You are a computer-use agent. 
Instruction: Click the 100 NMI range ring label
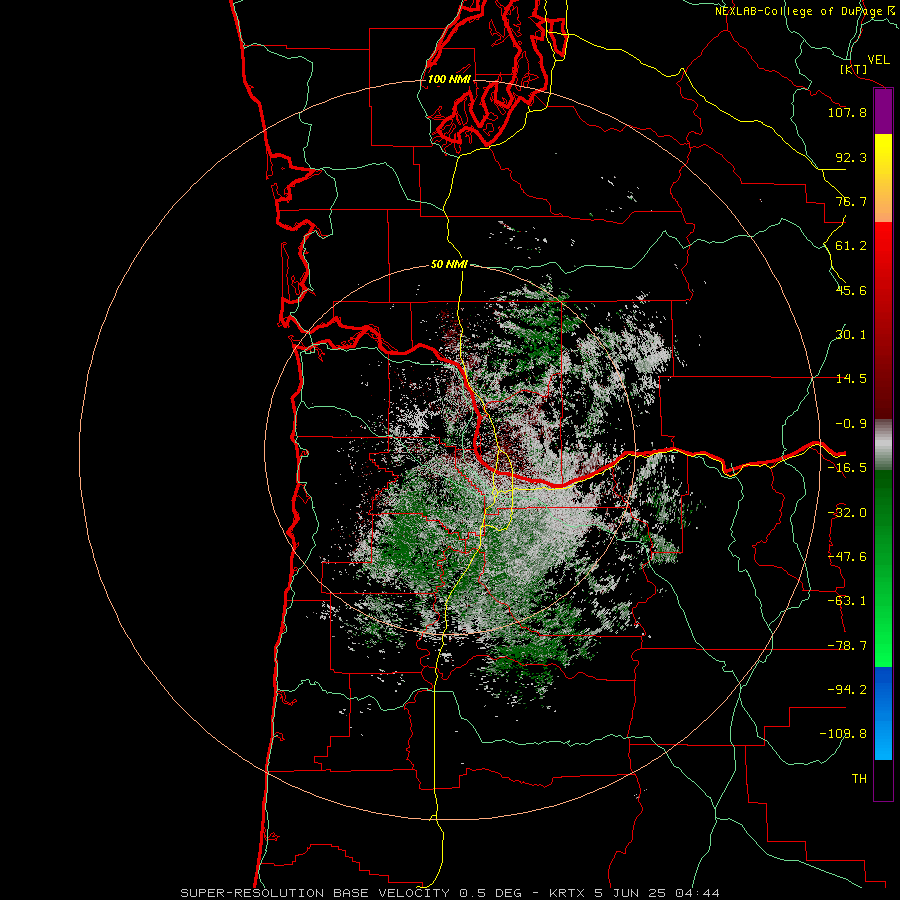[449, 79]
